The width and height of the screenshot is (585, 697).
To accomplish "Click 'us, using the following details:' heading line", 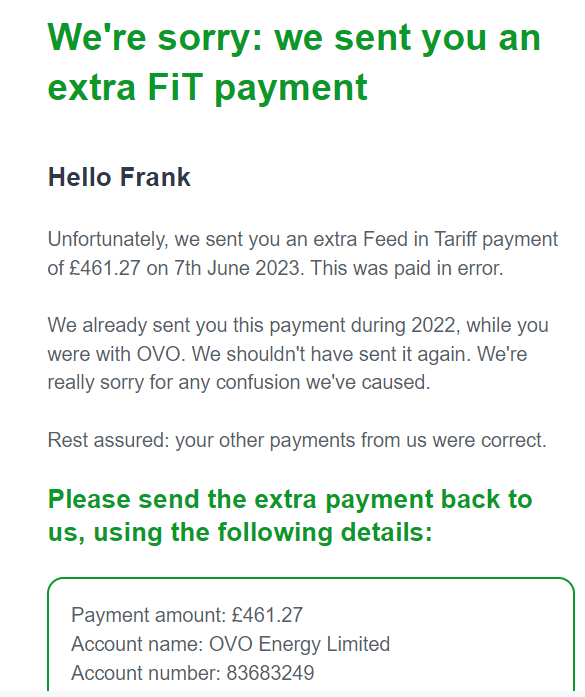I will [240, 533].
